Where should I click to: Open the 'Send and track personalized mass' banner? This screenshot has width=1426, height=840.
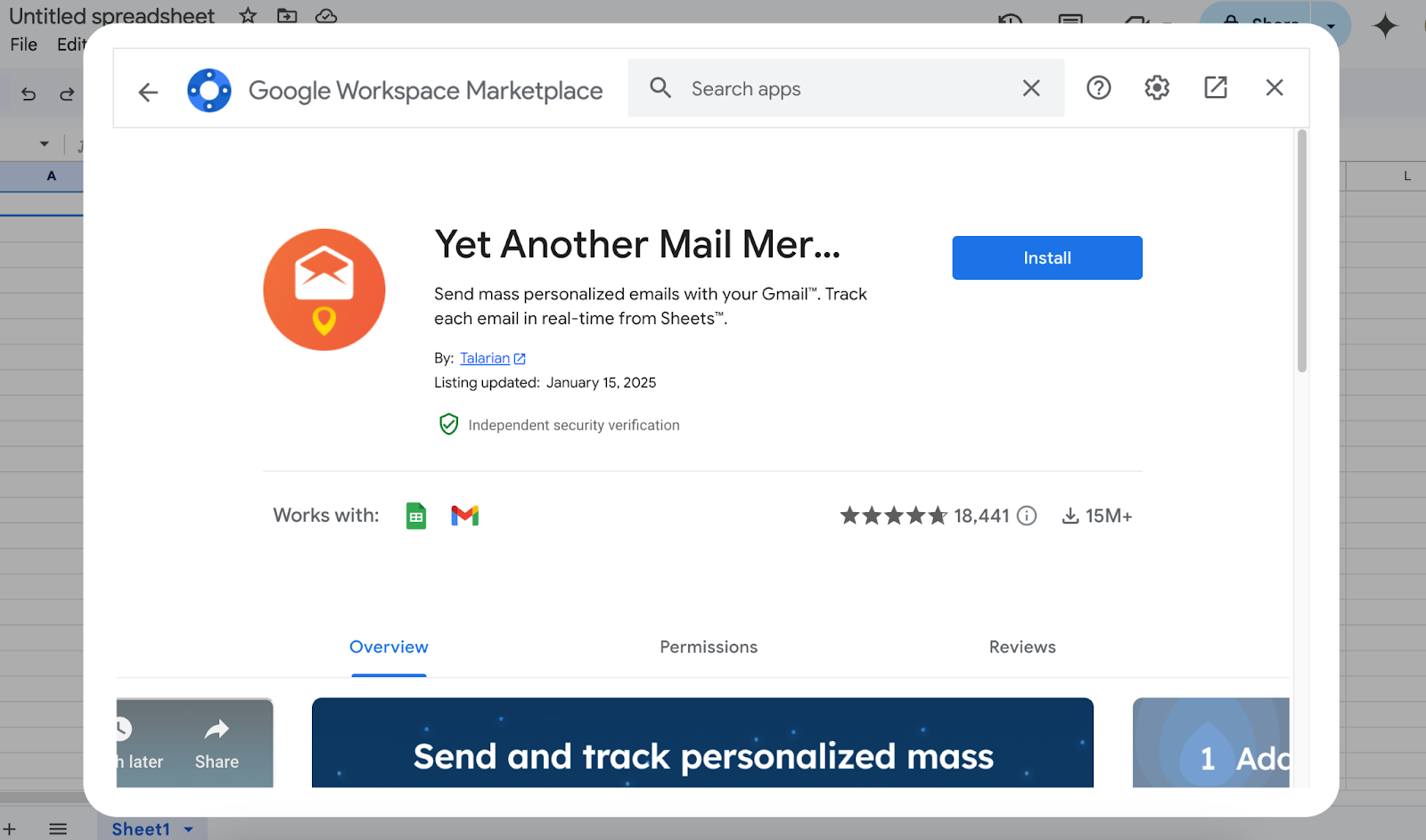click(702, 743)
